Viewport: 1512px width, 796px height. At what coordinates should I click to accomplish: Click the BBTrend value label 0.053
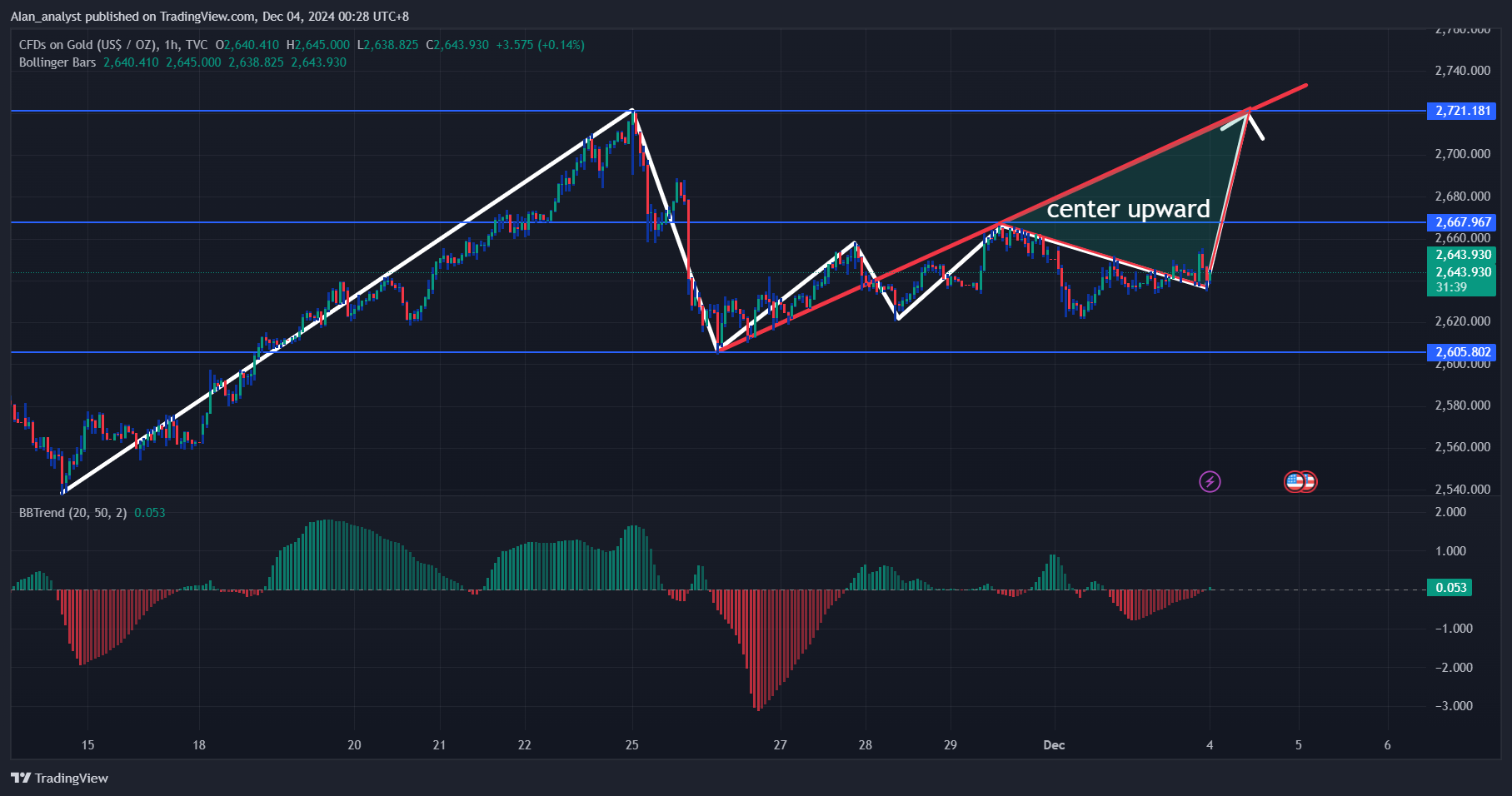pos(1450,588)
